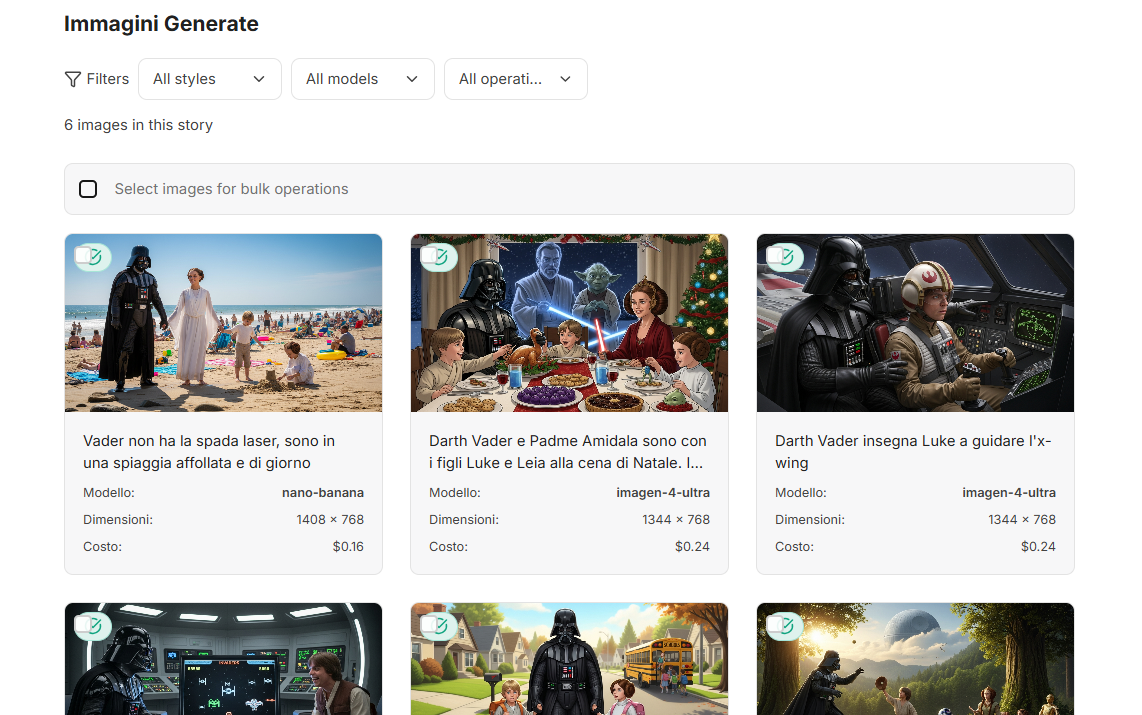Click the green badge on the arcade console image
The image size is (1142, 715).
click(x=95, y=626)
